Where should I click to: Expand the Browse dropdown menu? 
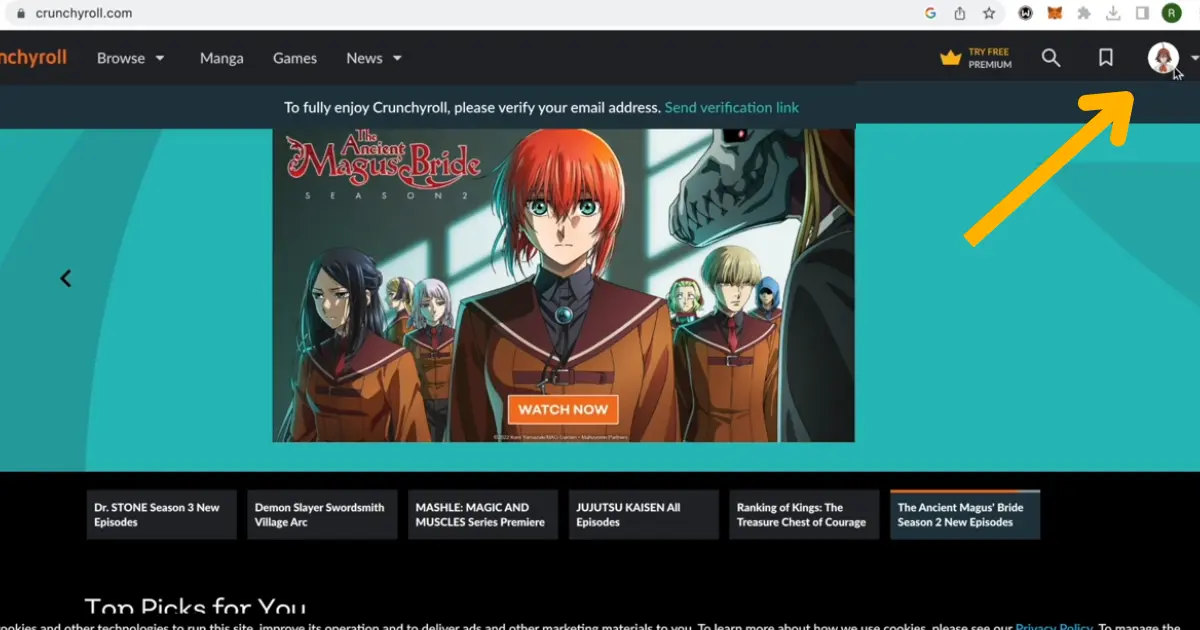130,58
